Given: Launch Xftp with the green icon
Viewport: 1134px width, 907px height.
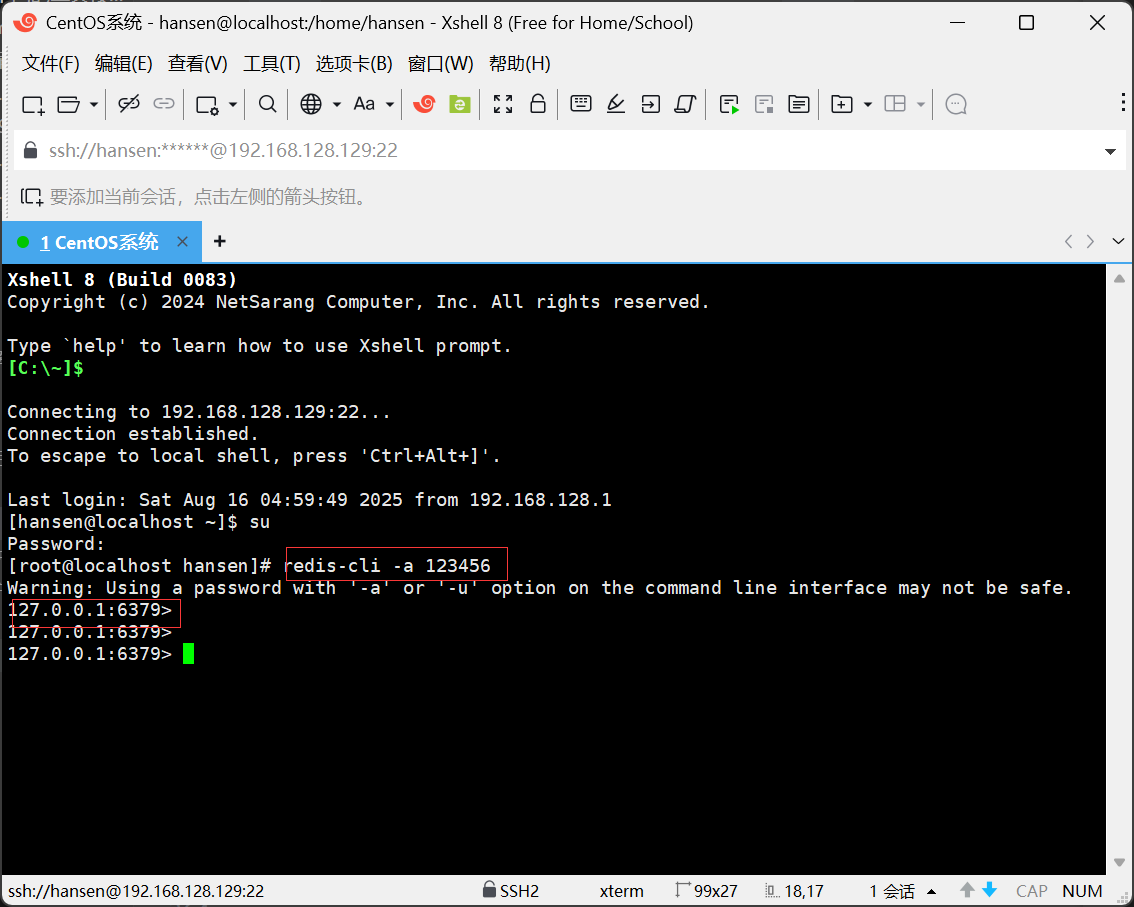Looking at the screenshot, I should (459, 104).
